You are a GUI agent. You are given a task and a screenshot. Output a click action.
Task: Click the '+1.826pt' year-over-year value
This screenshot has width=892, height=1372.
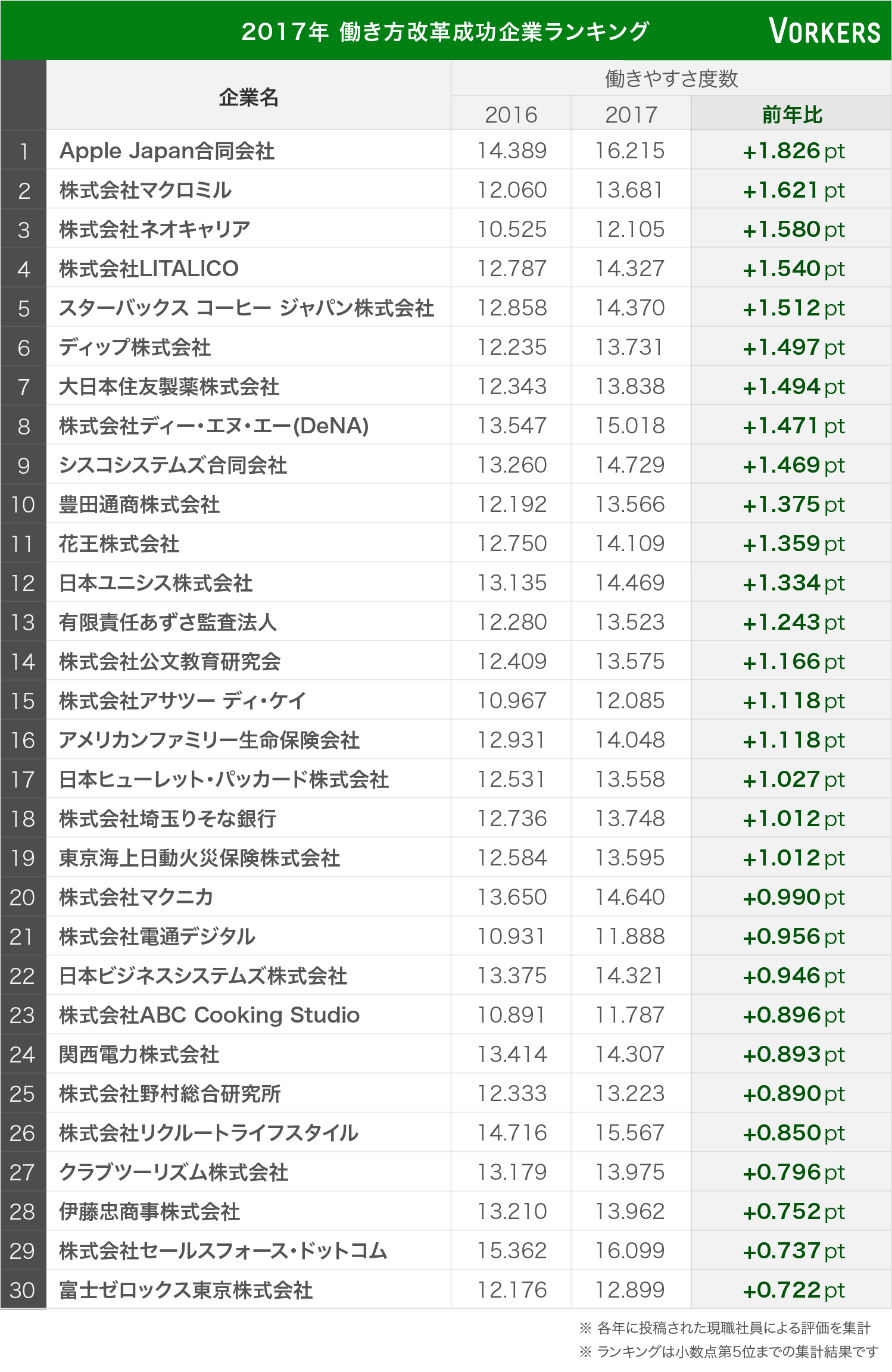794,151
